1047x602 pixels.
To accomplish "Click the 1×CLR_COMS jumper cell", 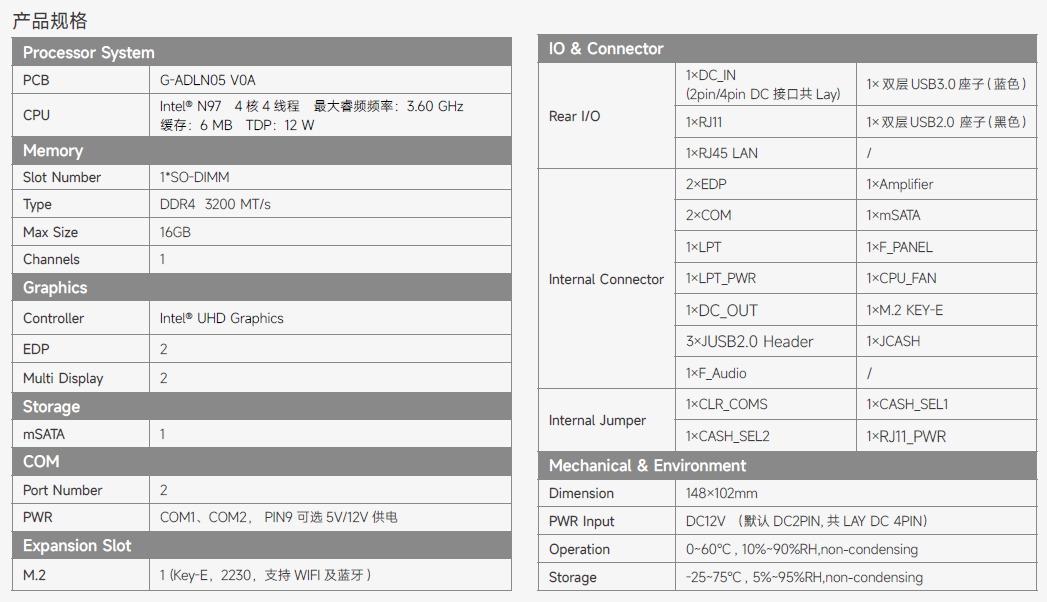I will point(726,404).
